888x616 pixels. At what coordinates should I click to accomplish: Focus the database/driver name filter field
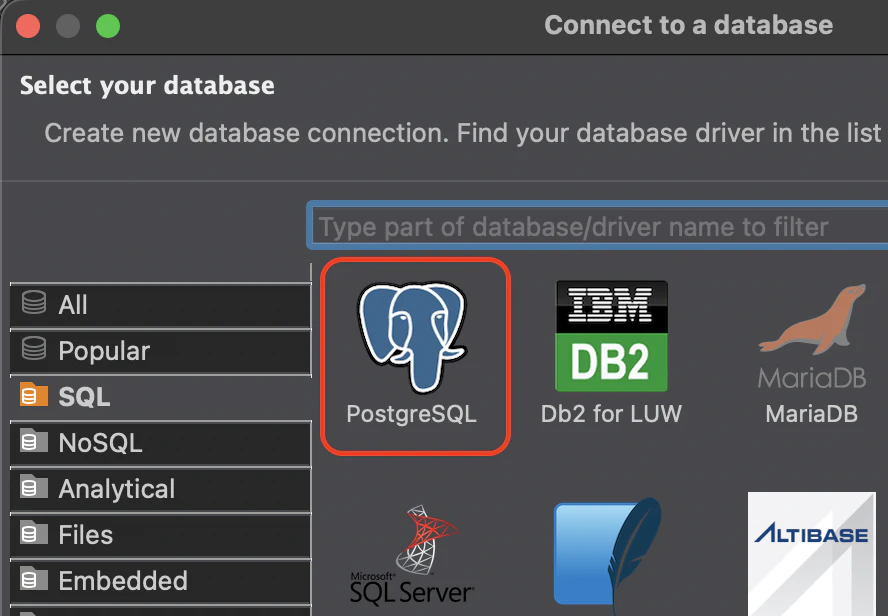coord(598,226)
